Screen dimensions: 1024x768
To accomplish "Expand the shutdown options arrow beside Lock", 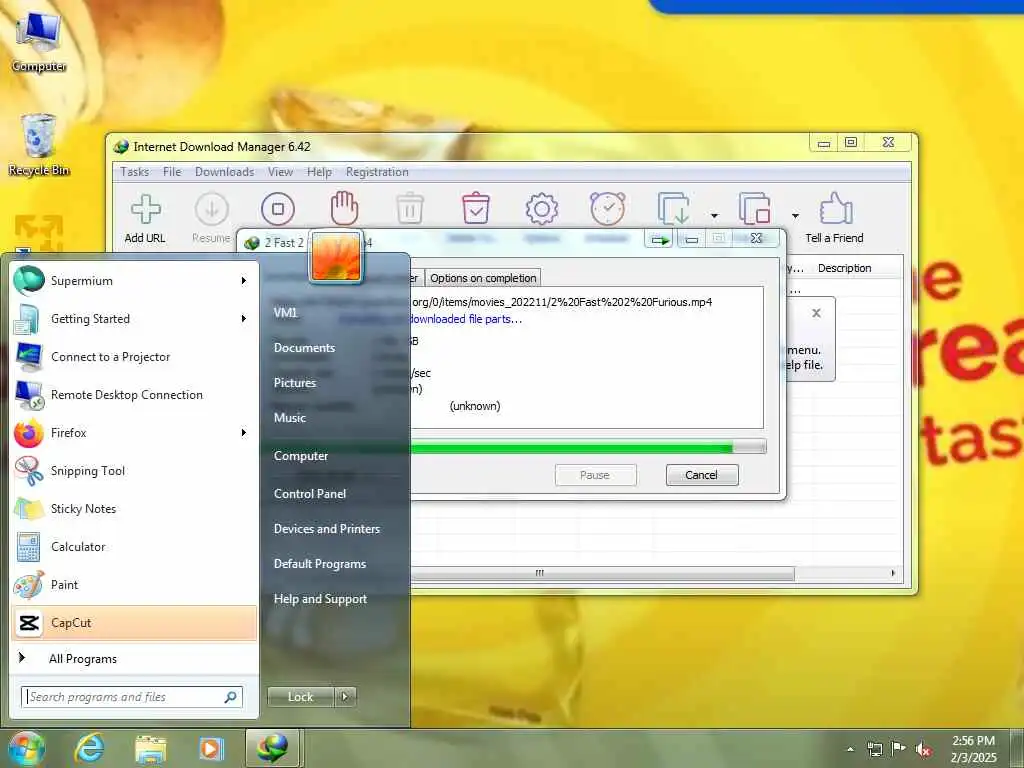I will [x=345, y=697].
